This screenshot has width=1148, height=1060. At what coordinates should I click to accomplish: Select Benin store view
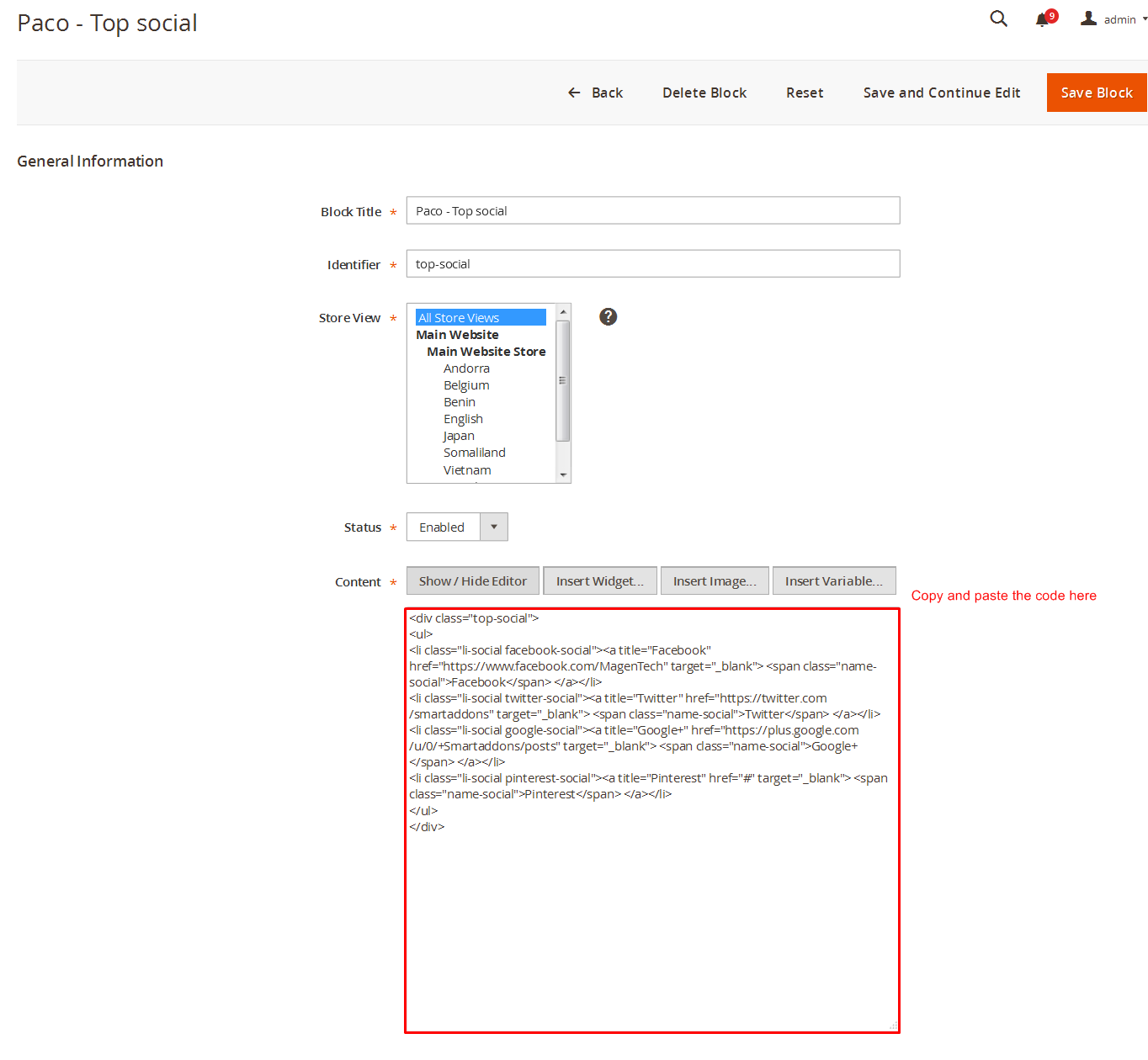460,401
